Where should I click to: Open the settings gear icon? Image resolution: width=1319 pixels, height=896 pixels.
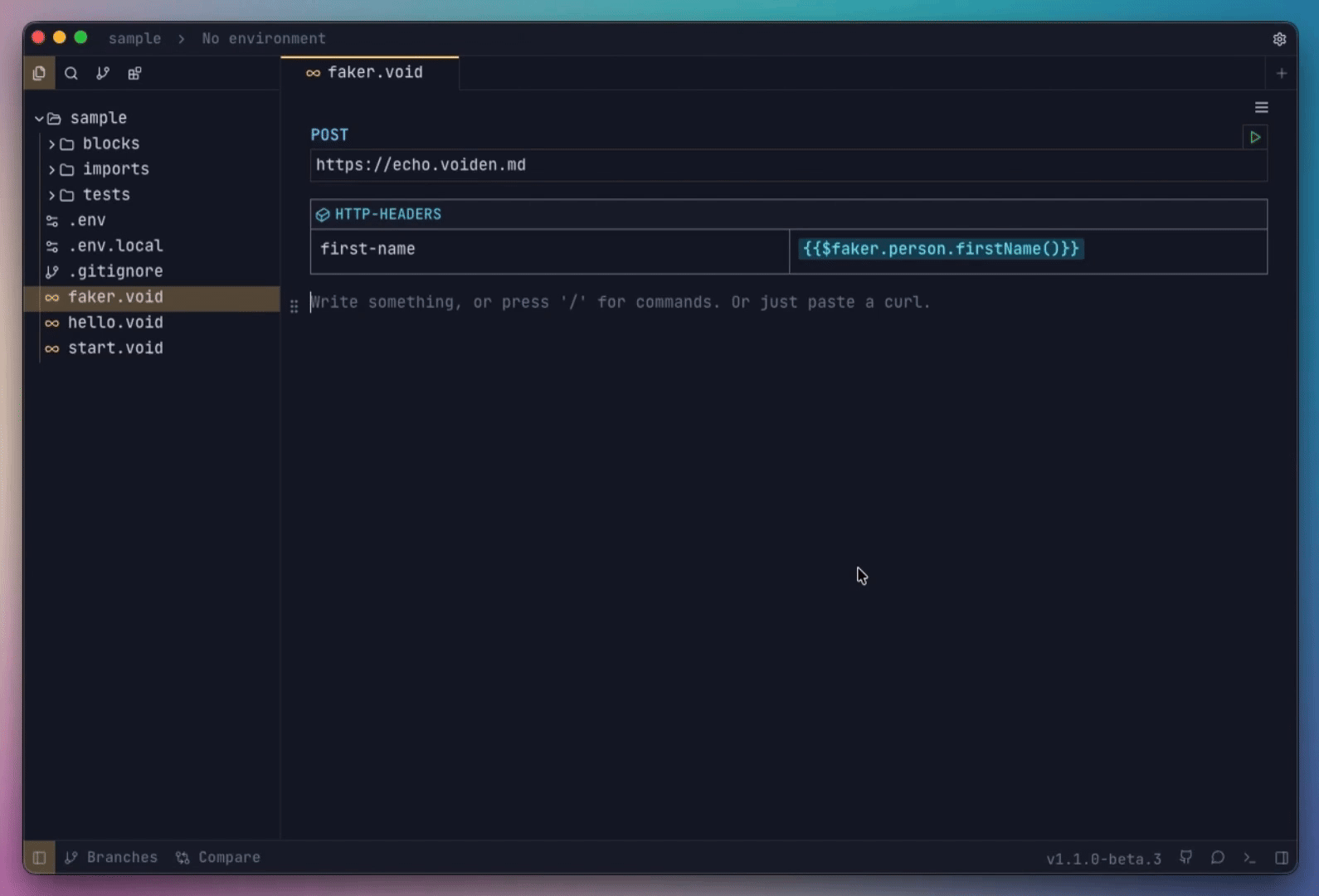tap(1279, 39)
